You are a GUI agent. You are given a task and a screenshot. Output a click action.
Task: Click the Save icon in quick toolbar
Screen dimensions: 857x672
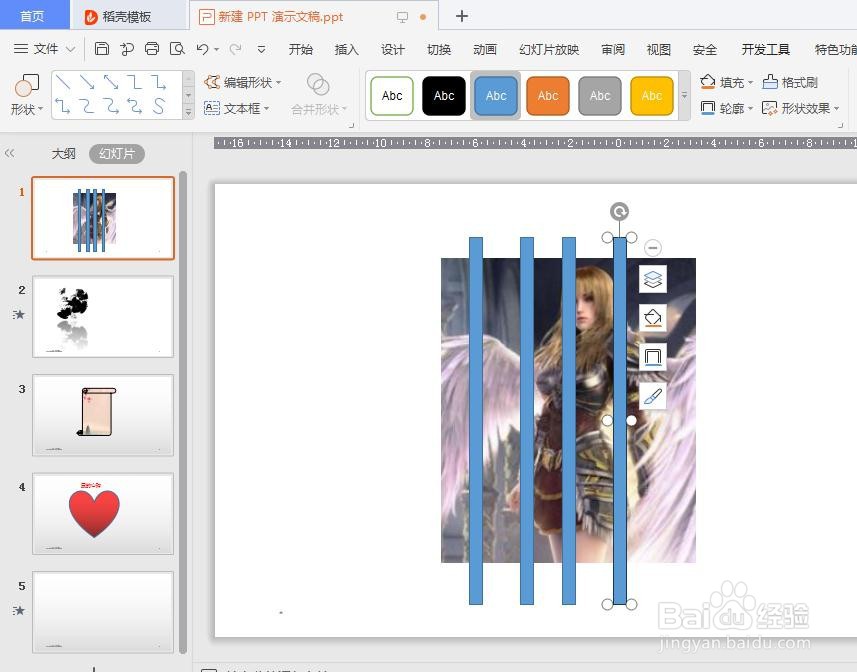(102, 49)
